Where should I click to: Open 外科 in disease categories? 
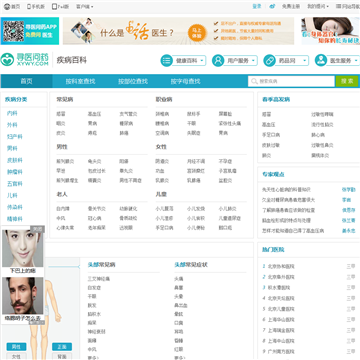[x=12, y=125]
